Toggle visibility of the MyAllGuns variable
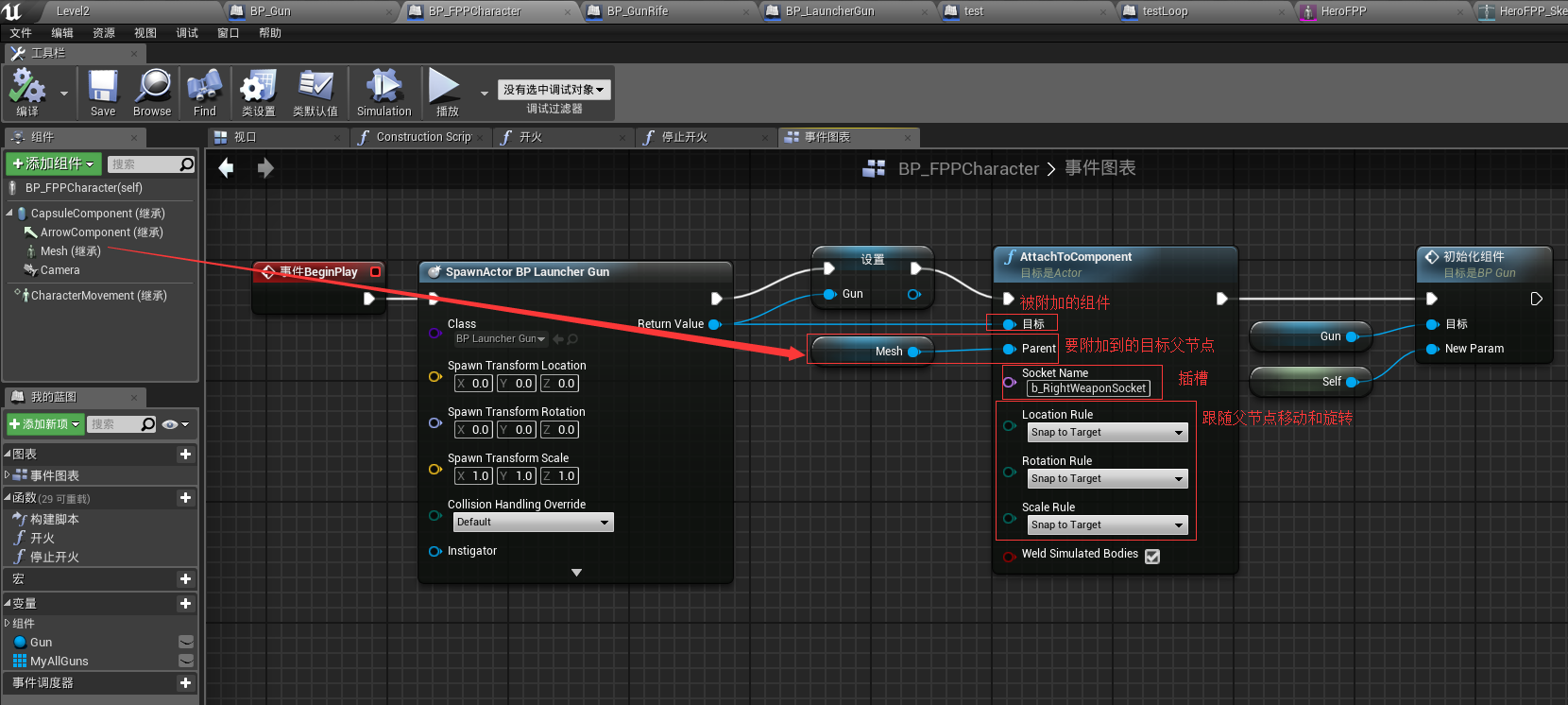The height and width of the screenshot is (705, 1568). click(186, 661)
